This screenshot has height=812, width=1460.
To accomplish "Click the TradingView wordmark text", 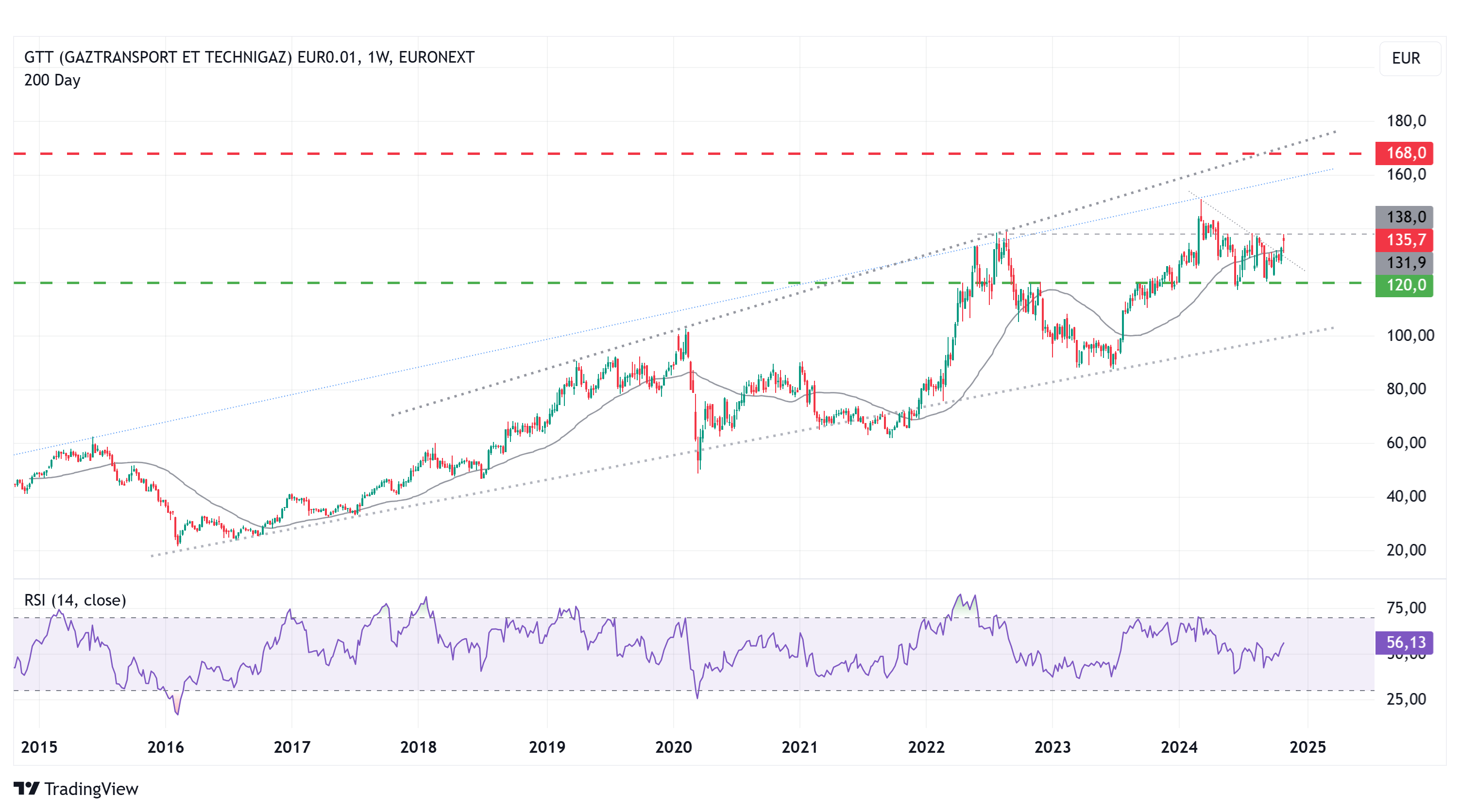I will tap(91, 789).
